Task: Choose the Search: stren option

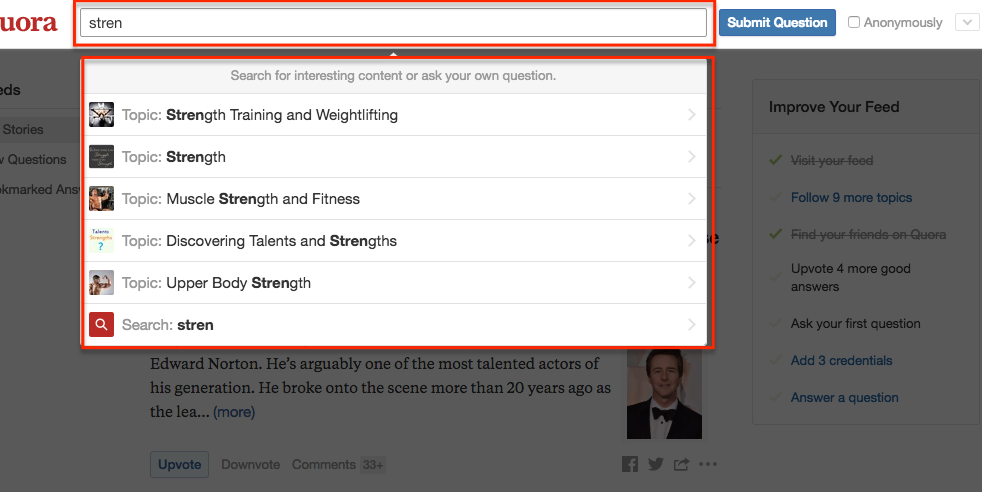Action: point(395,324)
